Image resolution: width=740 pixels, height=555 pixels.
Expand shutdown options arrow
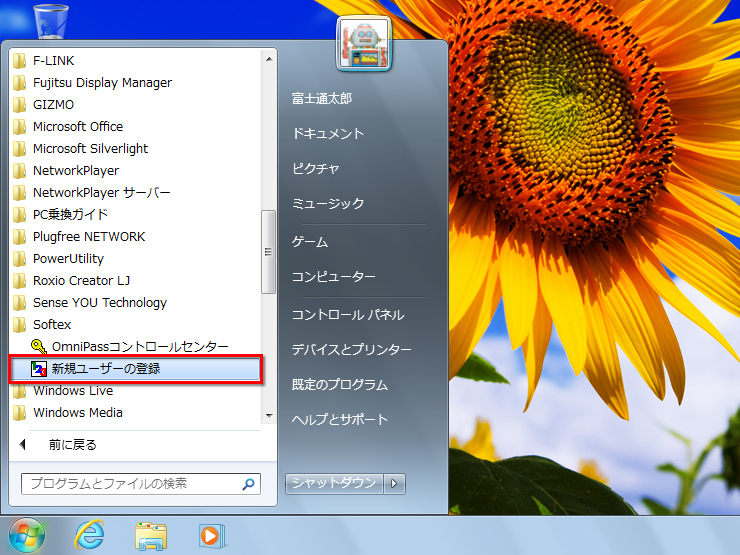tap(395, 483)
